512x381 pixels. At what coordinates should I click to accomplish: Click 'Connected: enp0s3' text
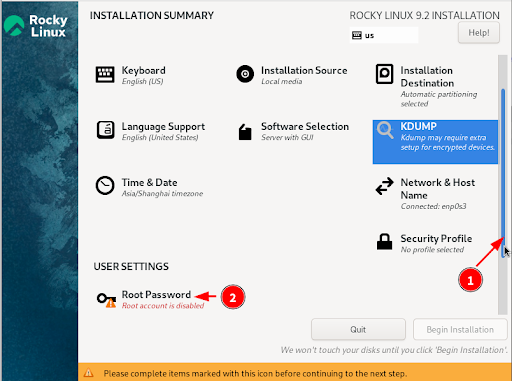tap(433, 207)
